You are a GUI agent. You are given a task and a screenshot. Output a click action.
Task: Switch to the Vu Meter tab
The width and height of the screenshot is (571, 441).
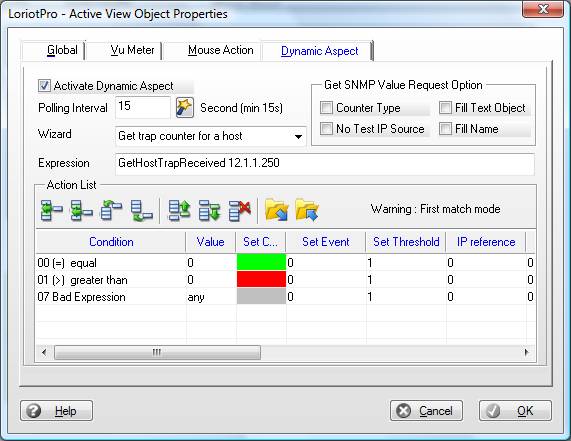(x=132, y=50)
